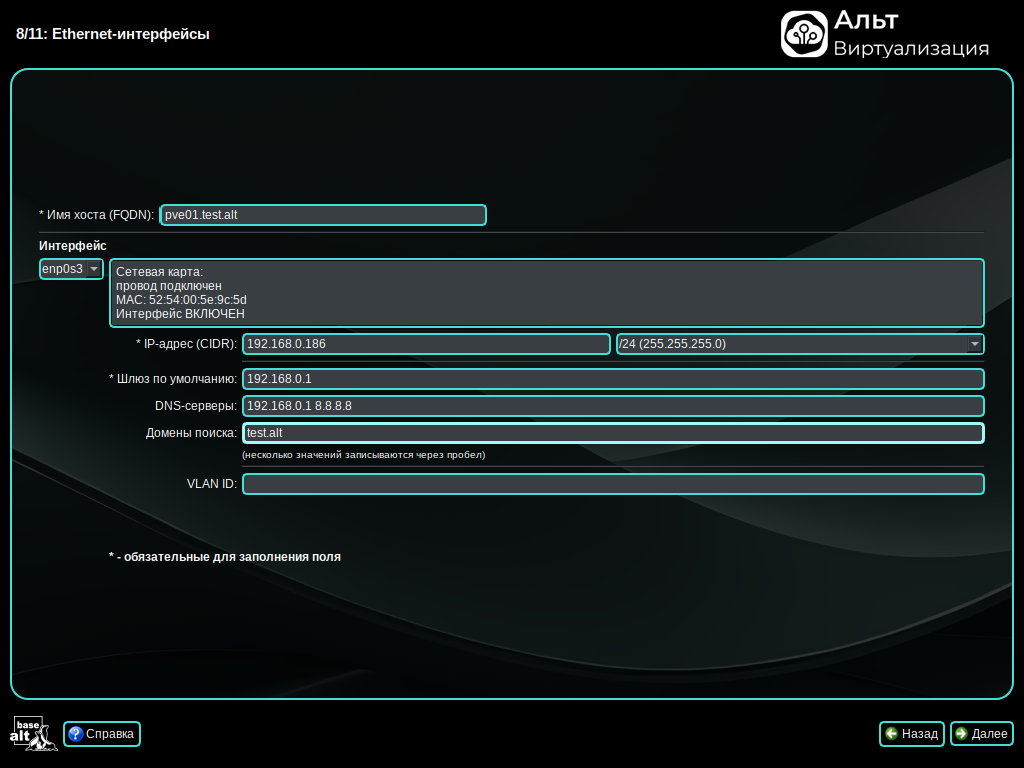Go back with the Назад button
This screenshot has width=1024, height=768.
click(x=911, y=734)
